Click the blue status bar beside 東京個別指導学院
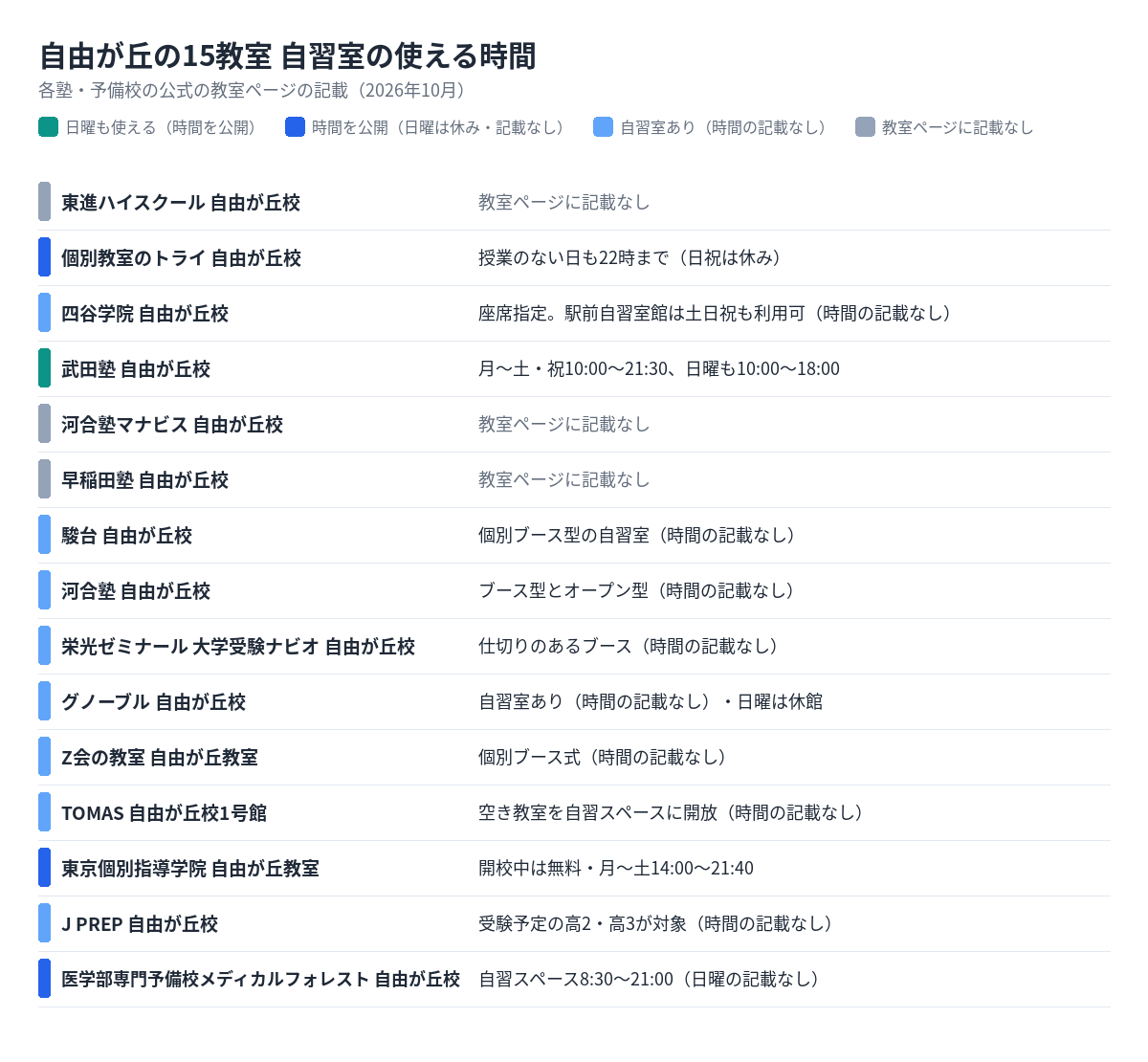Viewport: 1148px width, 1062px height. [44, 868]
